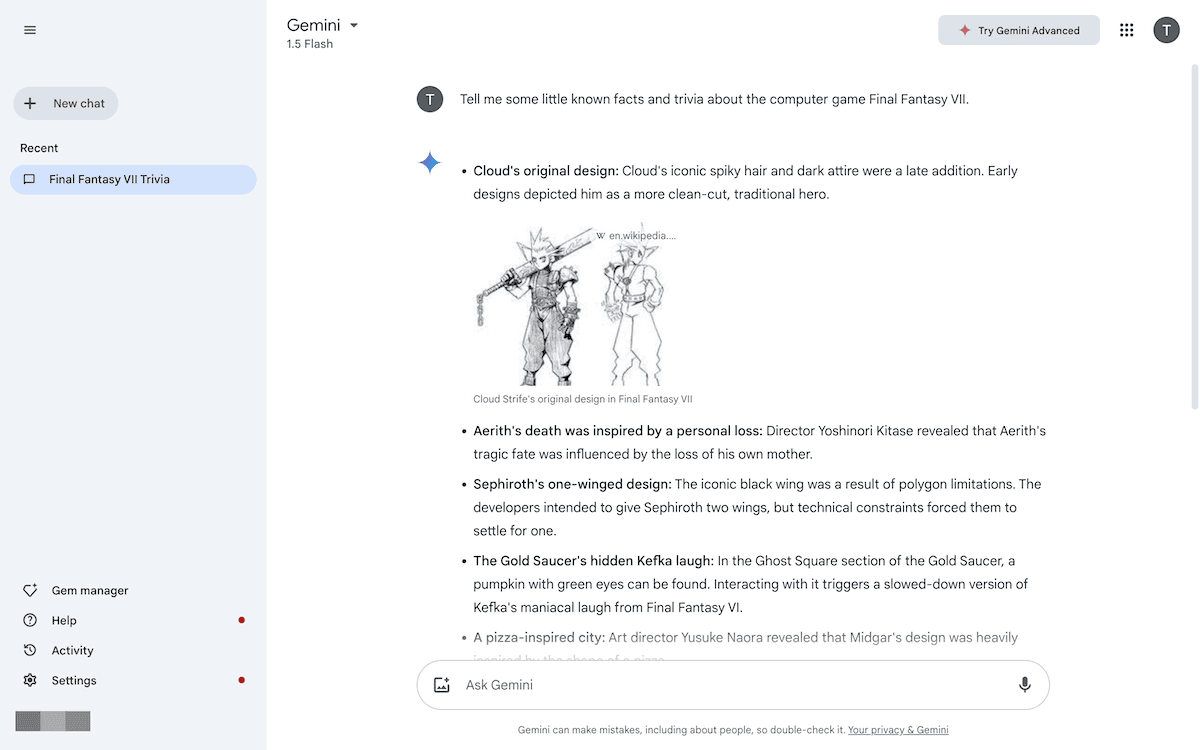Click the sparkle icon on Try Gemini Advanced

(x=965, y=30)
